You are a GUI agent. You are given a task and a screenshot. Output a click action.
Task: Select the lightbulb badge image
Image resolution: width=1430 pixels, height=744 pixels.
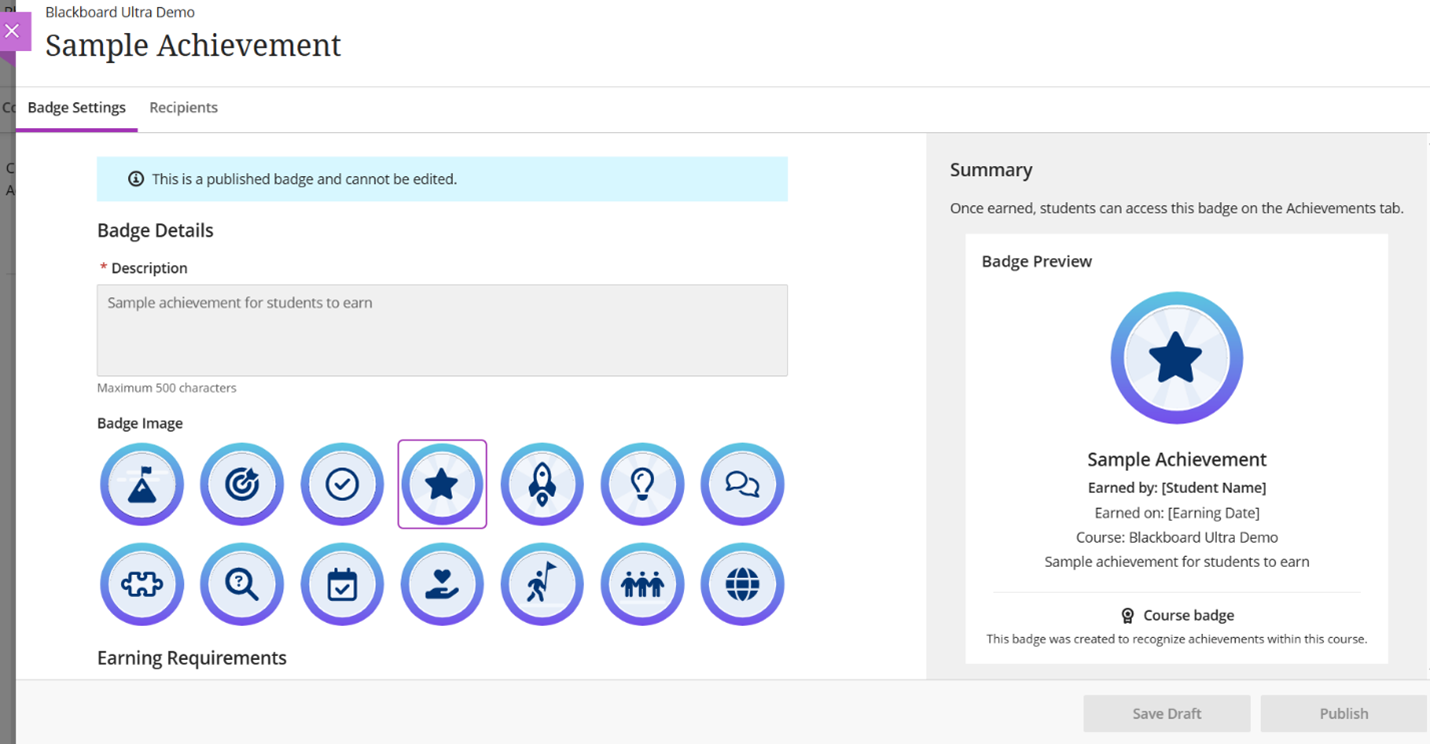[642, 485]
